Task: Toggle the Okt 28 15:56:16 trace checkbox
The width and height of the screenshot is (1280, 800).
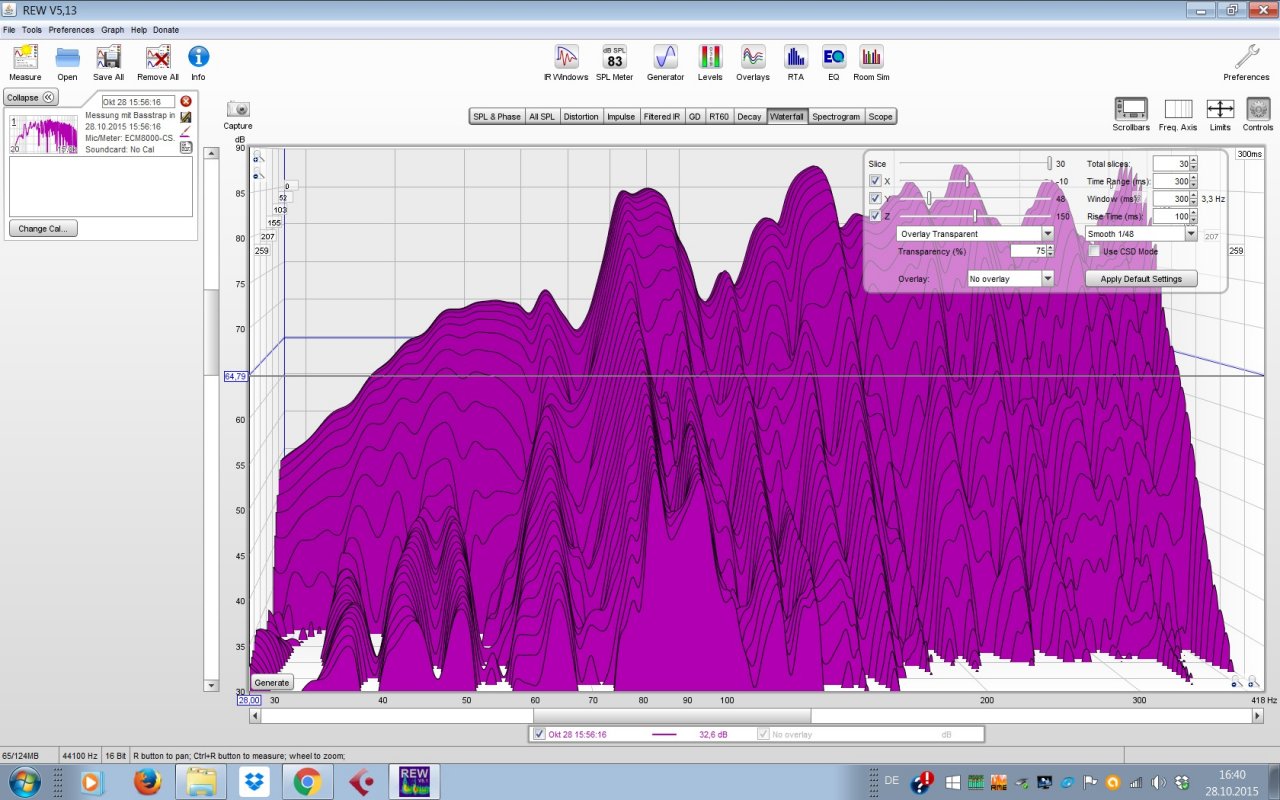Action: pyautogui.click(x=540, y=734)
